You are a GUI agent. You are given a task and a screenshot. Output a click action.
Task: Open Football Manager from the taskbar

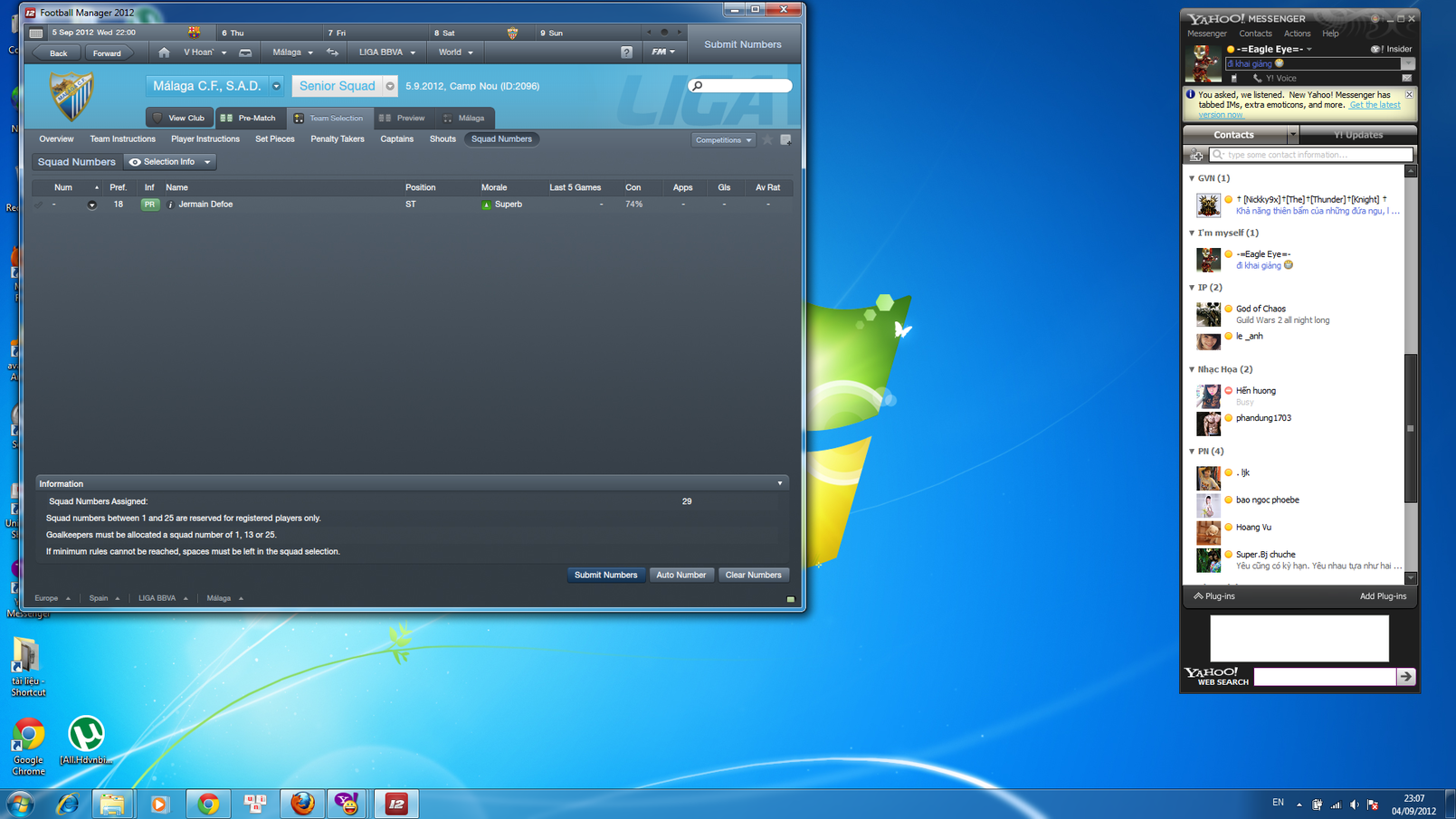[396, 804]
